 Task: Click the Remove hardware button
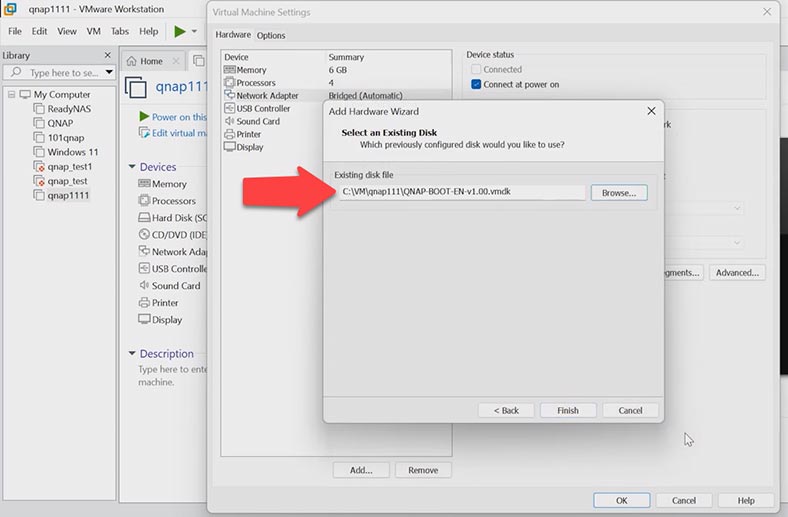pos(423,470)
